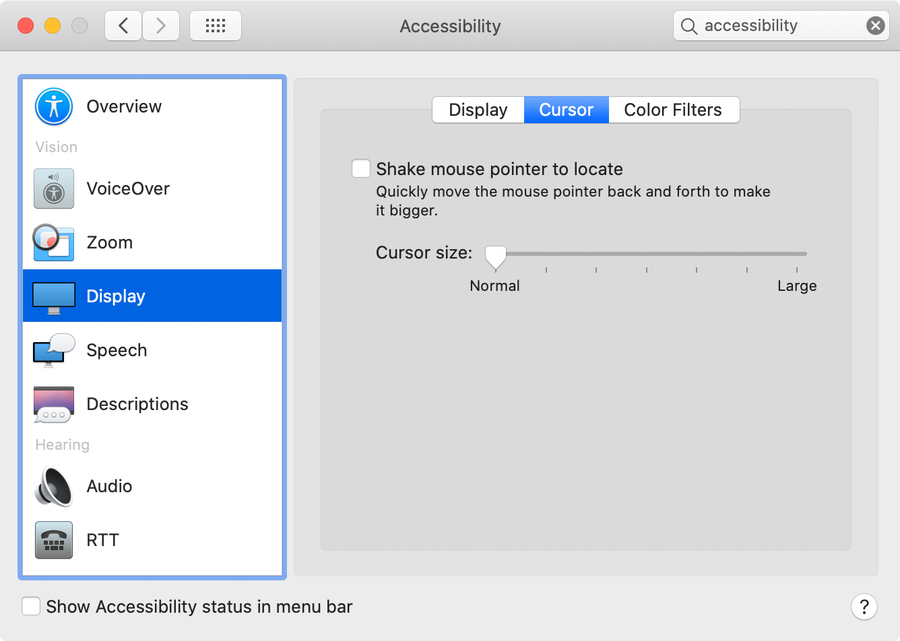Click the RTT telephone icon
The height and width of the screenshot is (641, 900).
(x=54, y=540)
